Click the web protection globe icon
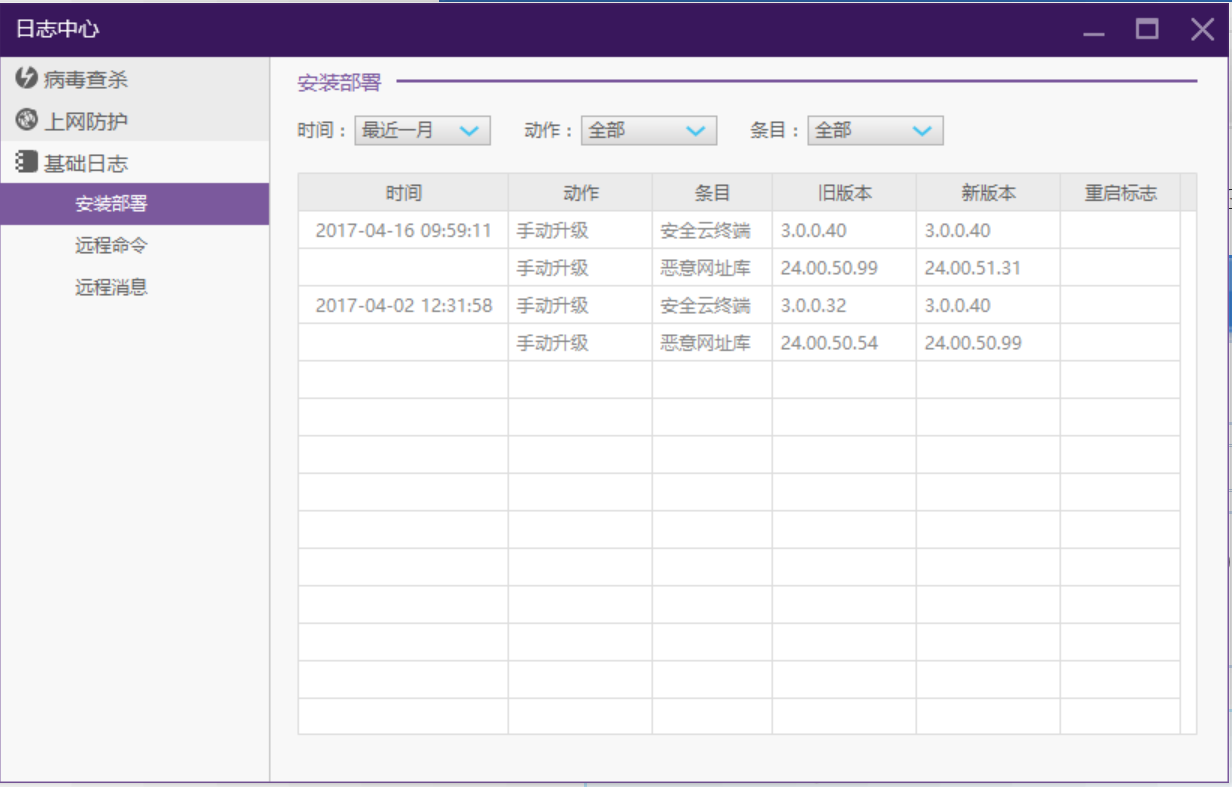The width and height of the screenshot is (1232, 787). pyautogui.click(x=26, y=120)
